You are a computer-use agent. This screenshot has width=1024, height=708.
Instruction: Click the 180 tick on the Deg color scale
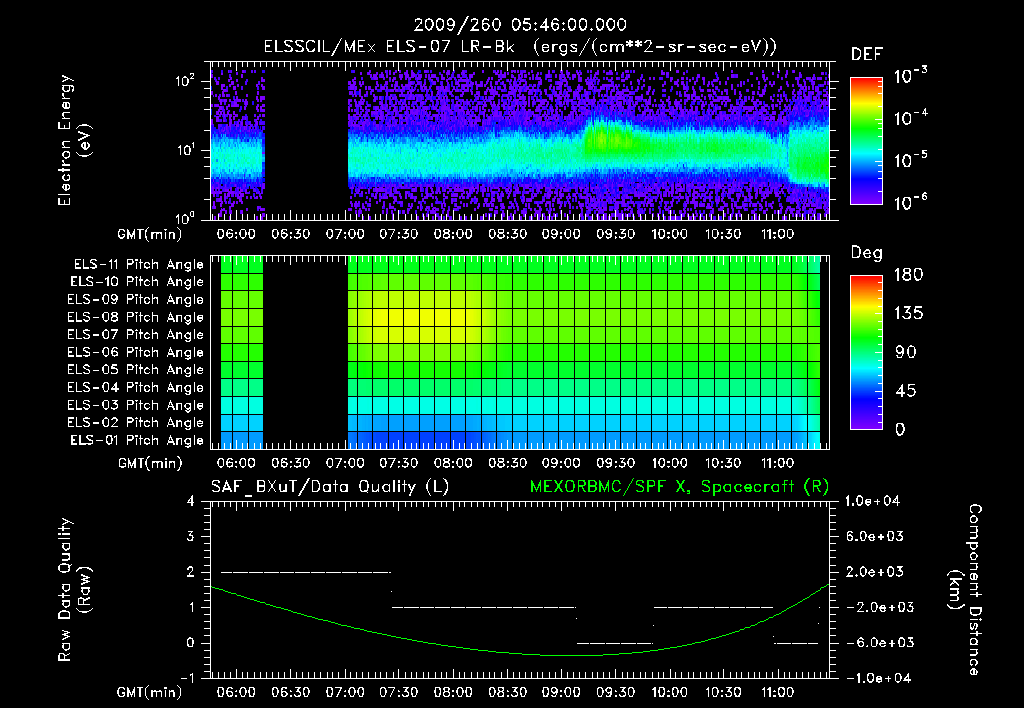[x=908, y=275]
